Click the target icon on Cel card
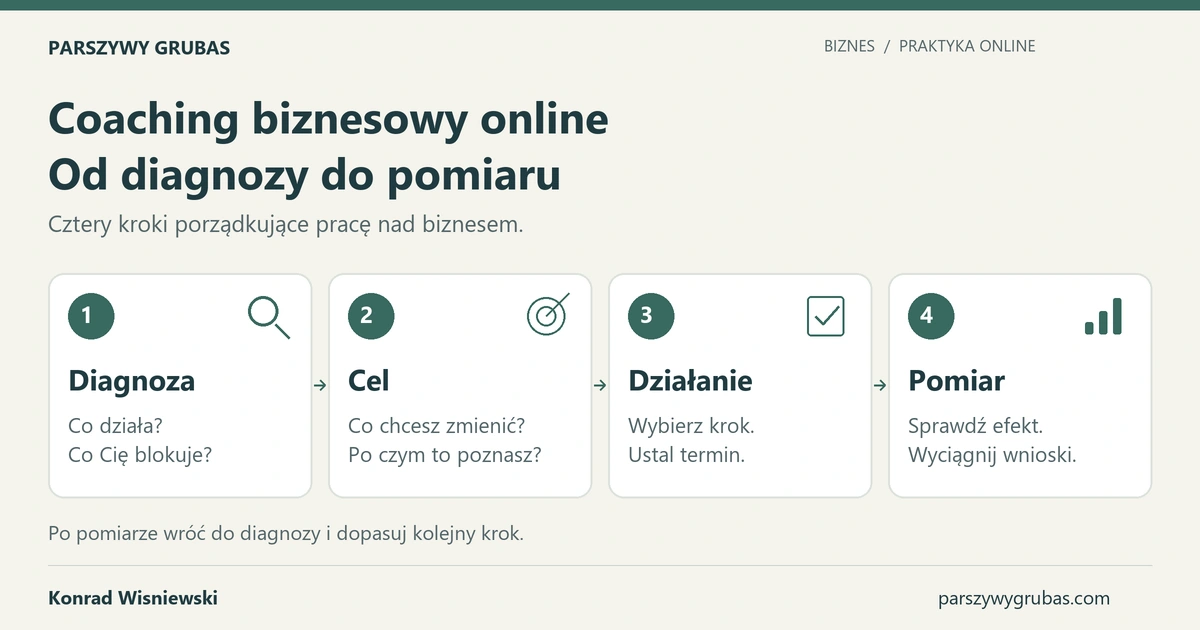The image size is (1200, 630). [548, 315]
